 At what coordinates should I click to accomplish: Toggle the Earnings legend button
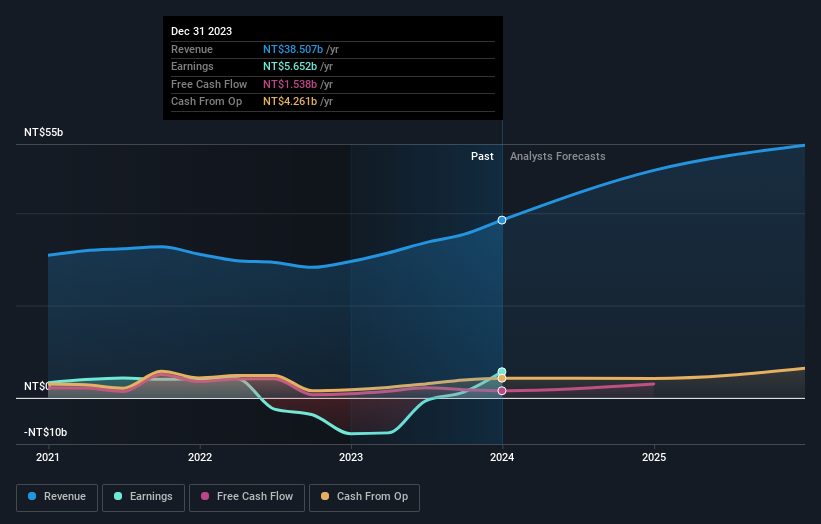(143, 497)
